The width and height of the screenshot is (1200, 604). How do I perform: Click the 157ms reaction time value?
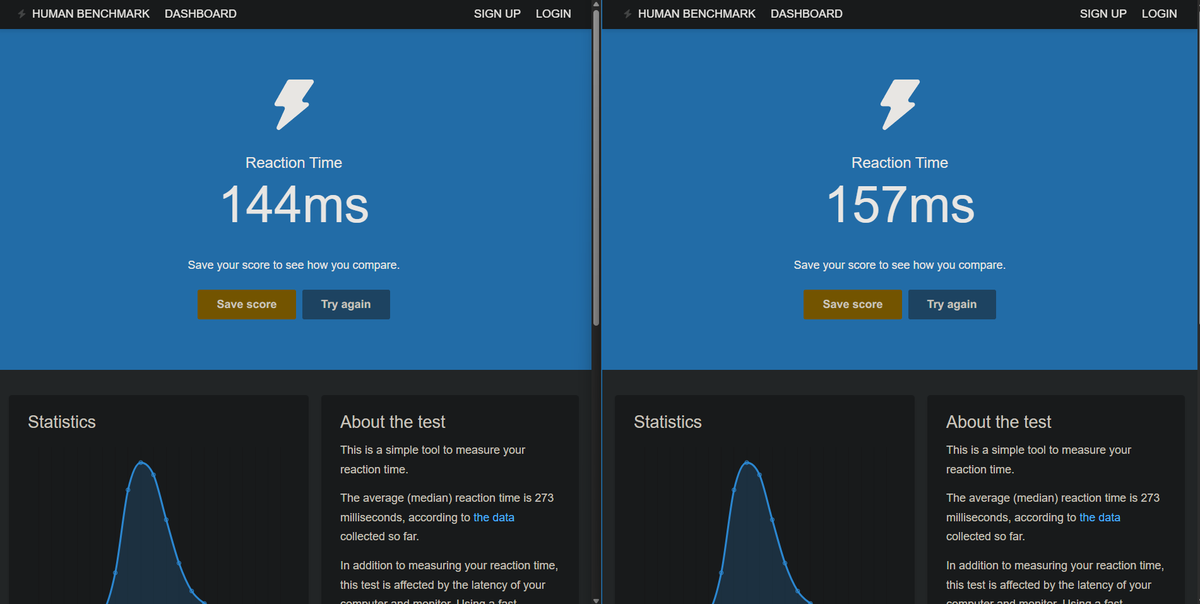click(900, 205)
